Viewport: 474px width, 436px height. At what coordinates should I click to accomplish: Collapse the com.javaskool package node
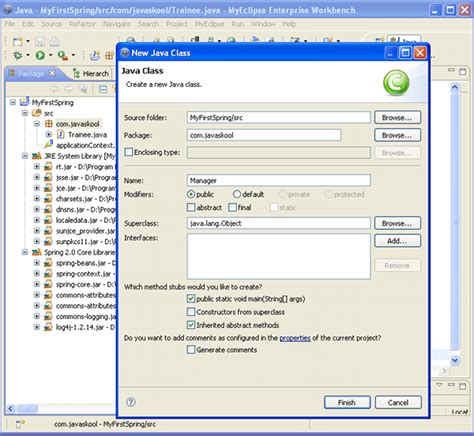(37, 124)
